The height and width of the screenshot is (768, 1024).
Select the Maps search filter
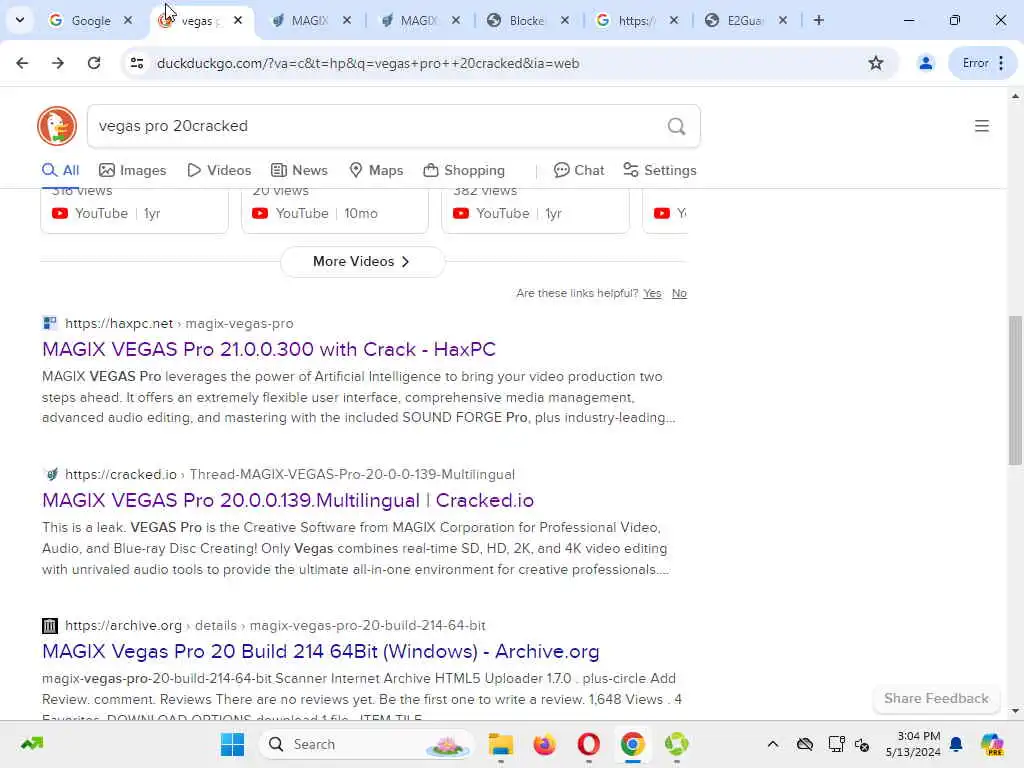tap(376, 170)
